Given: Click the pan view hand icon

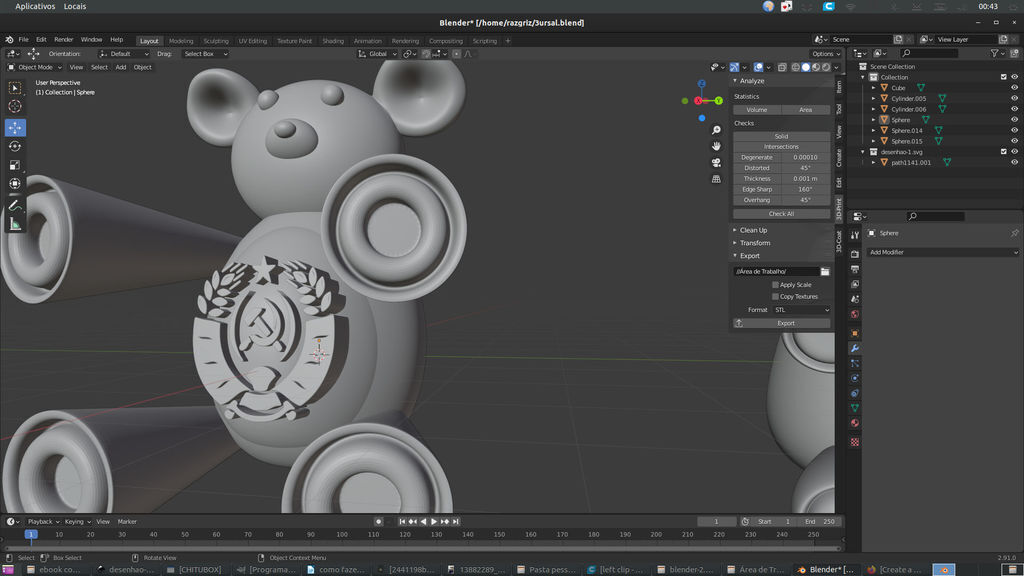Looking at the screenshot, I should click(x=716, y=146).
